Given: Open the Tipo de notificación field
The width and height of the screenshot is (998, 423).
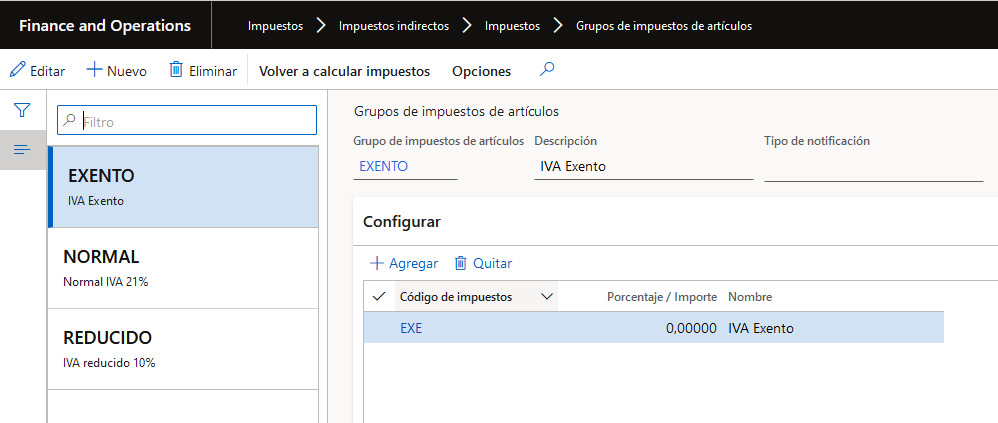Looking at the screenshot, I should pyautogui.click(x=873, y=167).
